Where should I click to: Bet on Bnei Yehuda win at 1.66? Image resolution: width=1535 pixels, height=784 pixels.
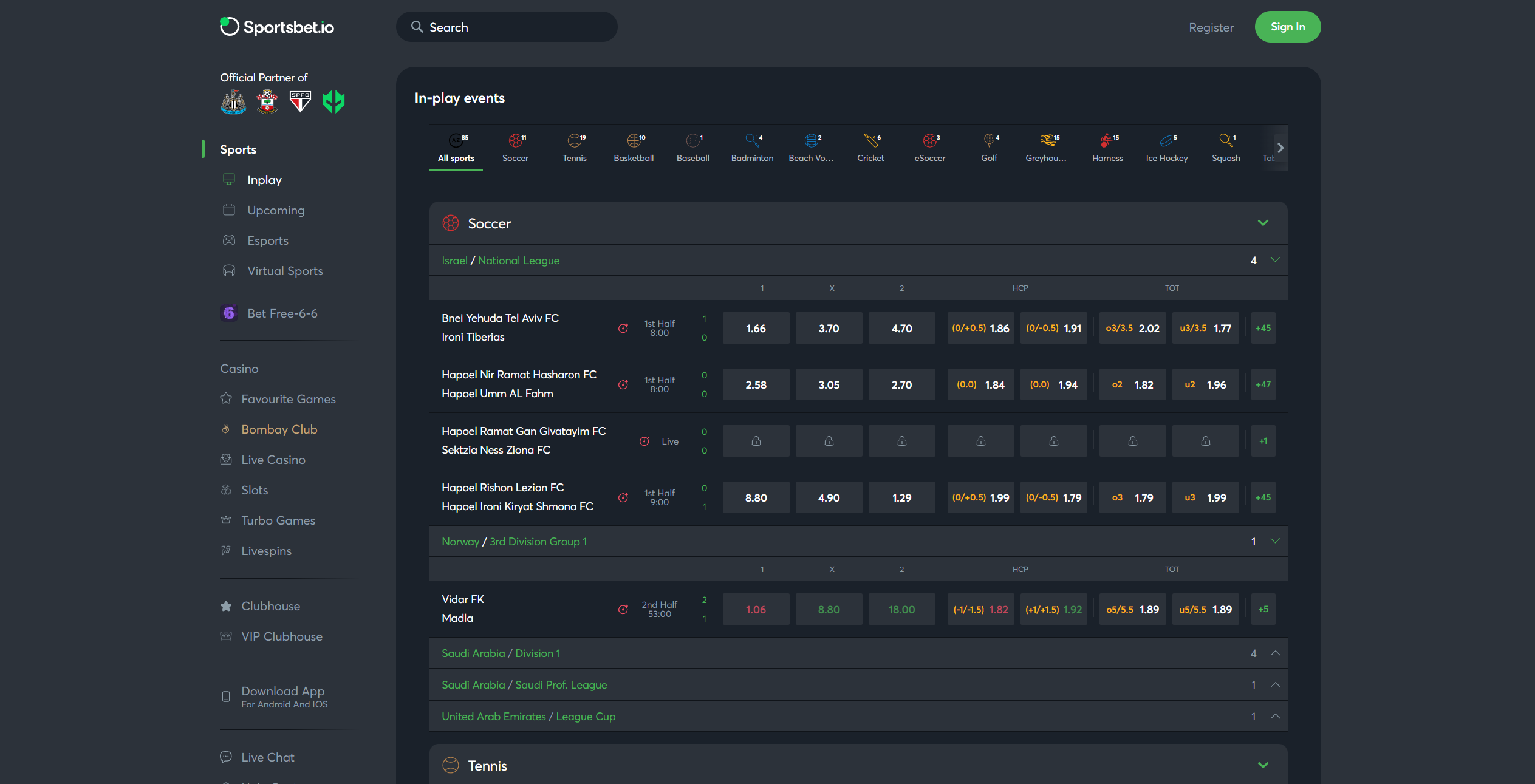[x=756, y=328]
